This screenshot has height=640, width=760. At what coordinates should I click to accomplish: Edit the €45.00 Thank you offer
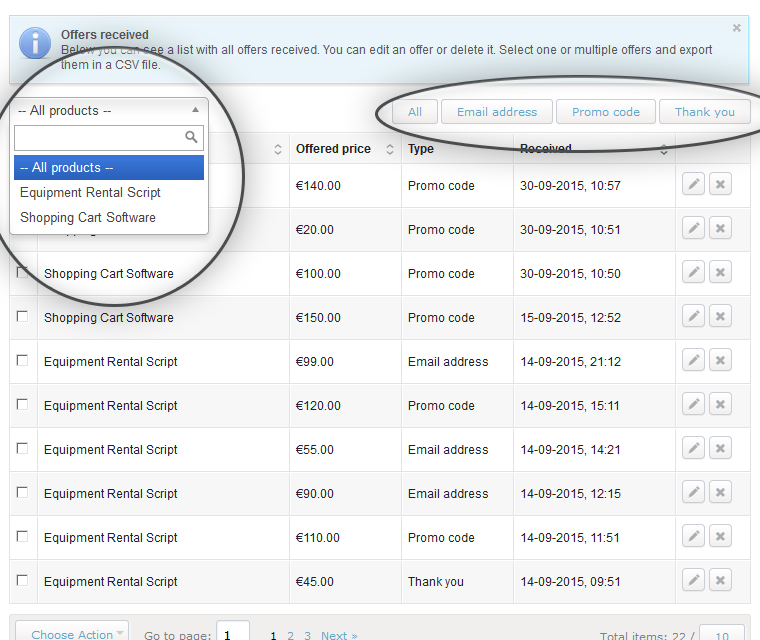693,580
